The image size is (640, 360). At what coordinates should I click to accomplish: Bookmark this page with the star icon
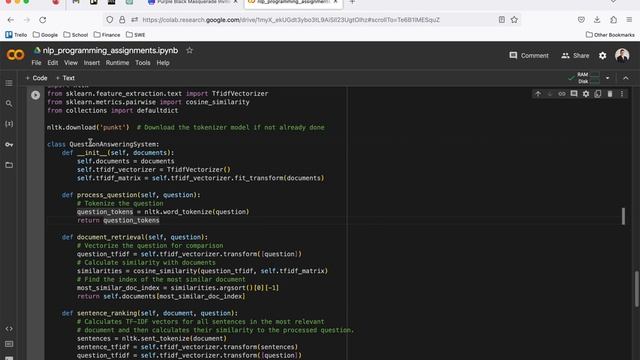click(x=514, y=20)
